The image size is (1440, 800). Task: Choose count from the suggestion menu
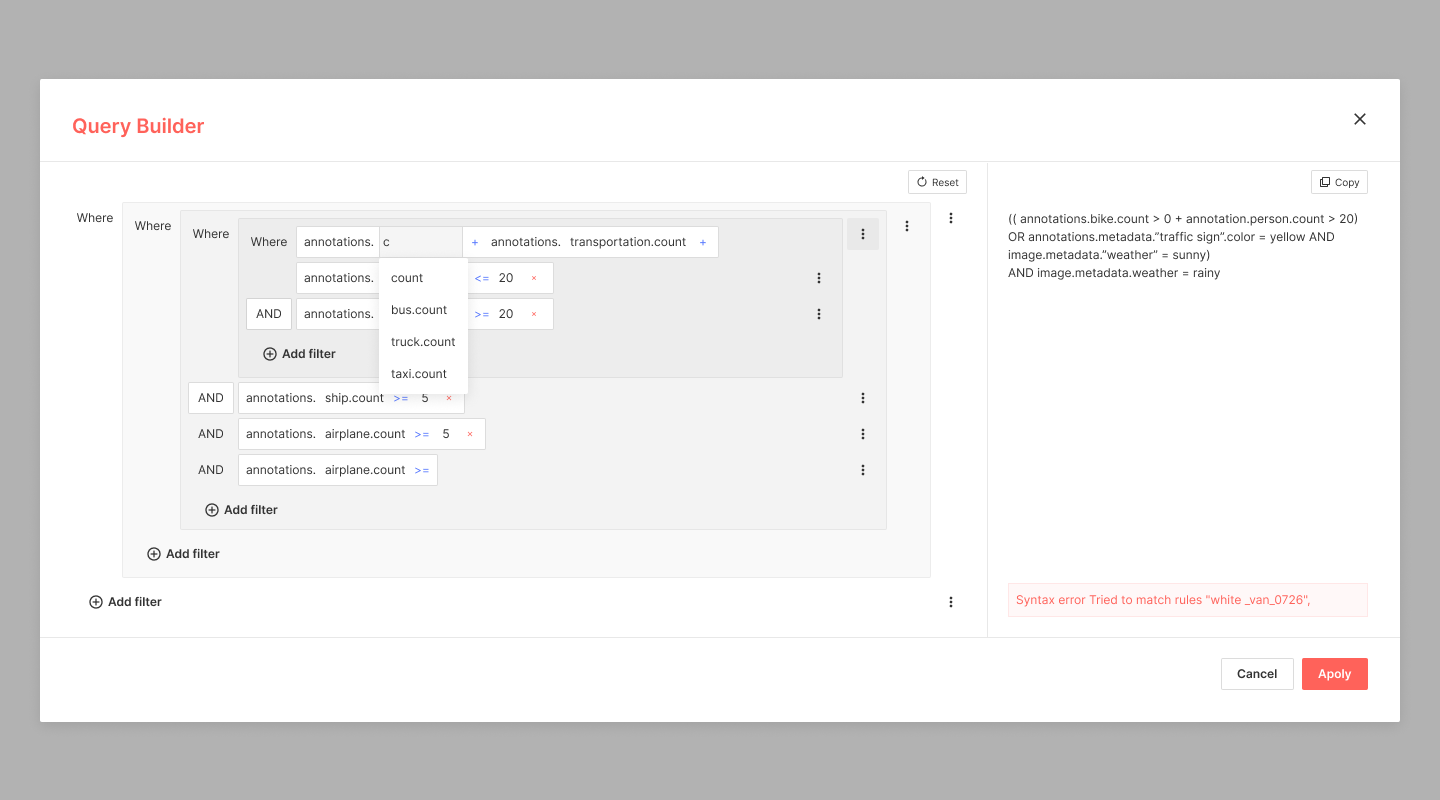(x=406, y=277)
